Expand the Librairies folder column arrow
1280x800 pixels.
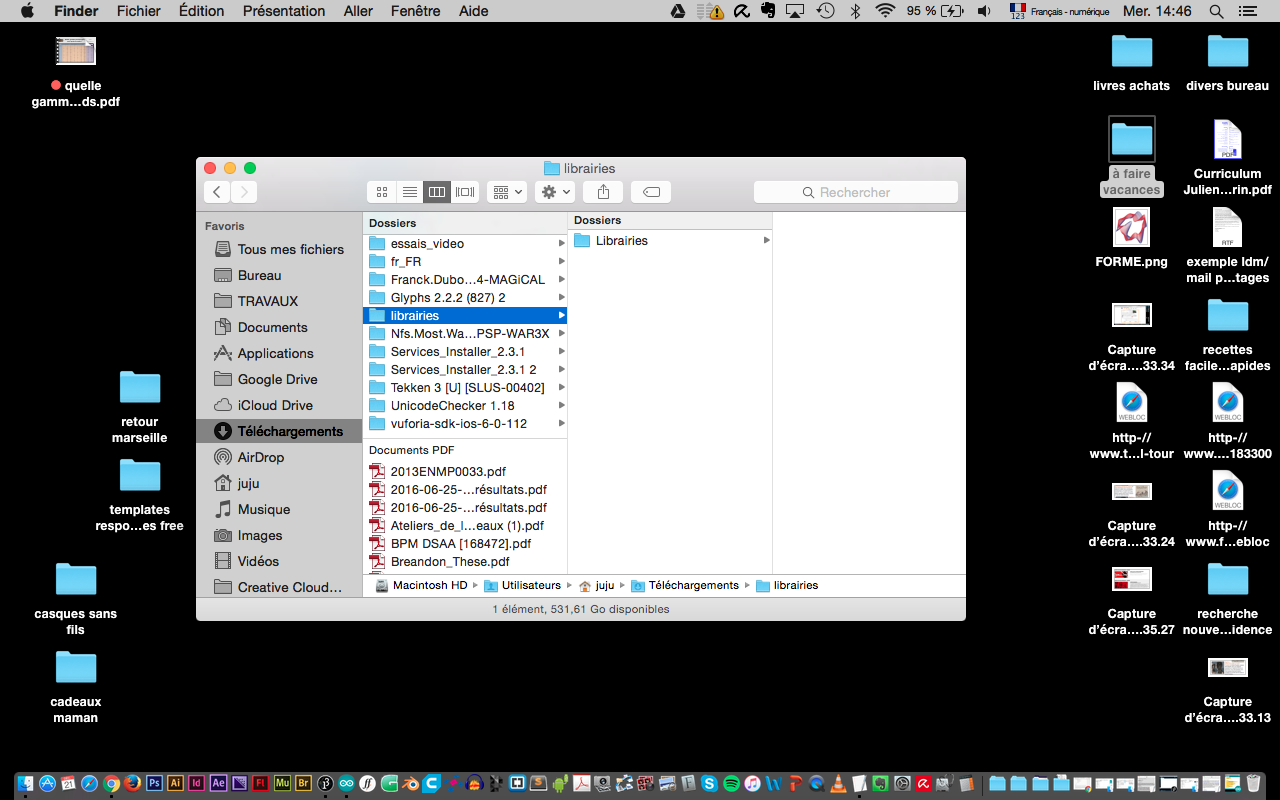pyautogui.click(x=766, y=241)
